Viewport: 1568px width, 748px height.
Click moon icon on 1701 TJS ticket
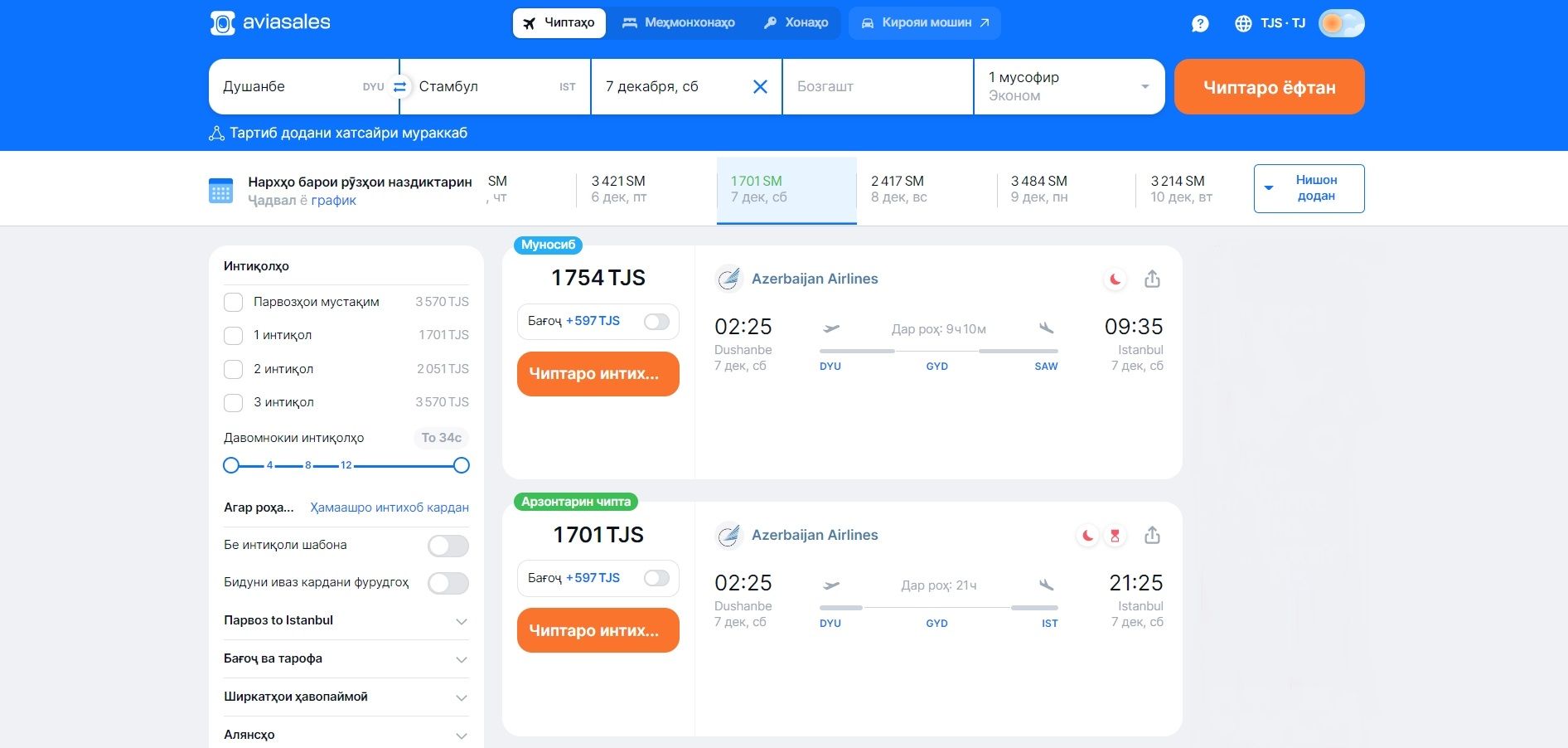1088,536
